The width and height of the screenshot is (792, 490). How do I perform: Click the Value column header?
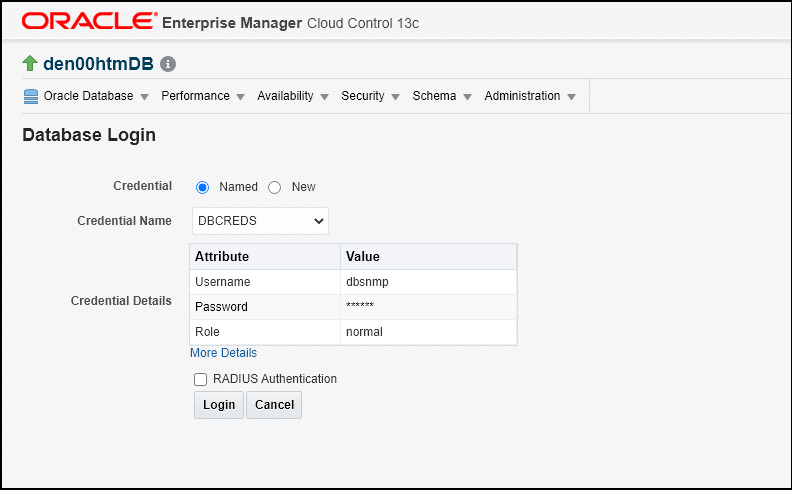click(429, 257)
